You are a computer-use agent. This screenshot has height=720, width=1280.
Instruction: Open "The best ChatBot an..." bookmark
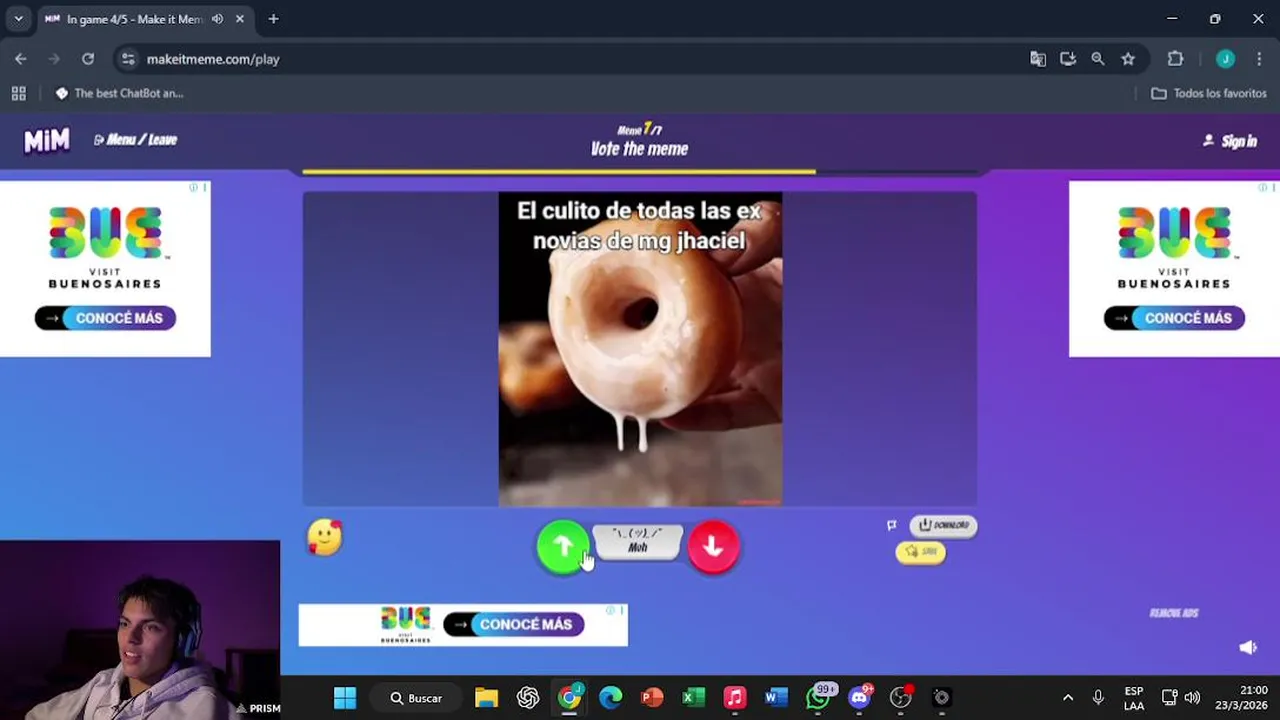[119, 93]
